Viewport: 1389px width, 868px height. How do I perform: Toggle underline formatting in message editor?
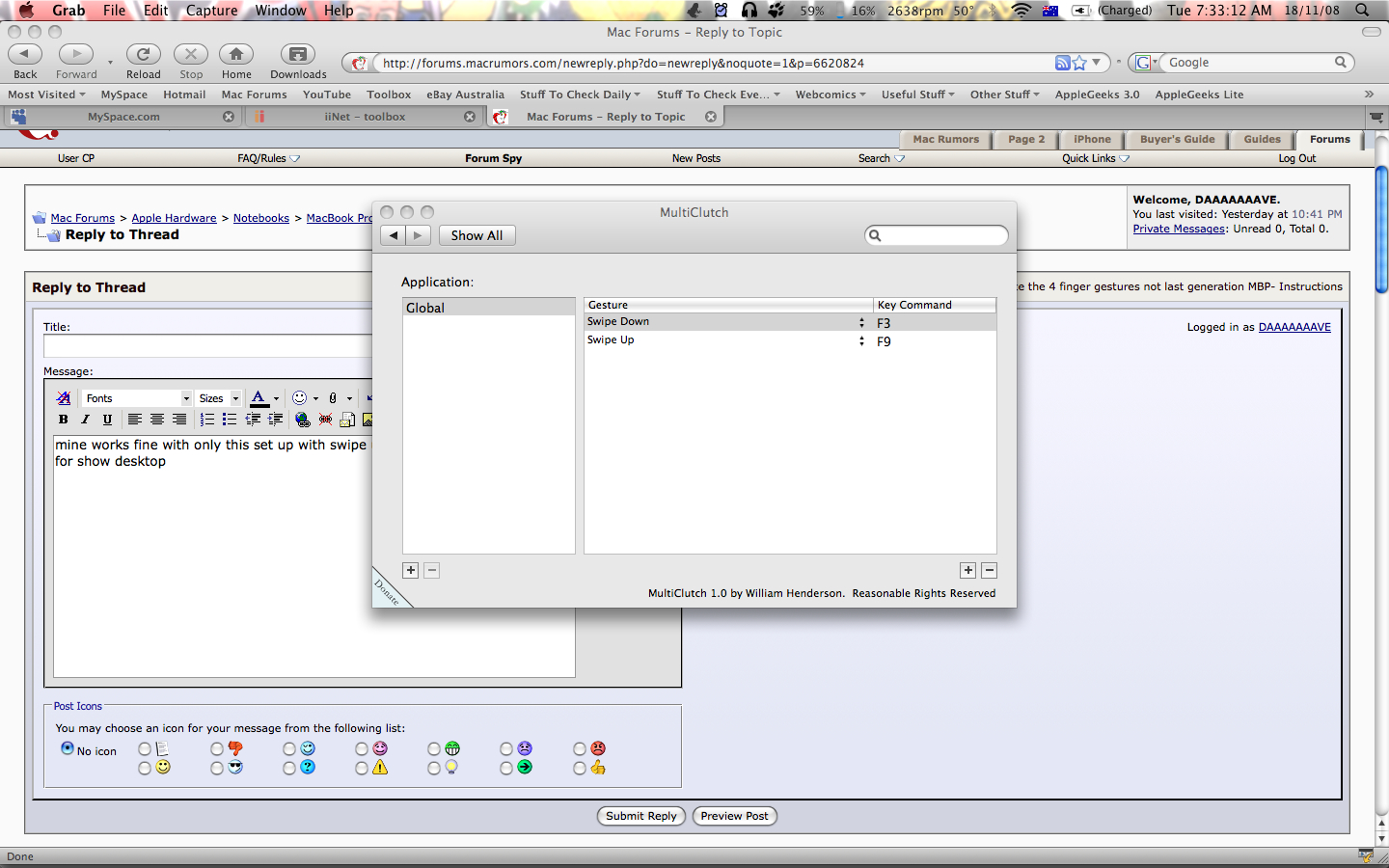[107, 420]
